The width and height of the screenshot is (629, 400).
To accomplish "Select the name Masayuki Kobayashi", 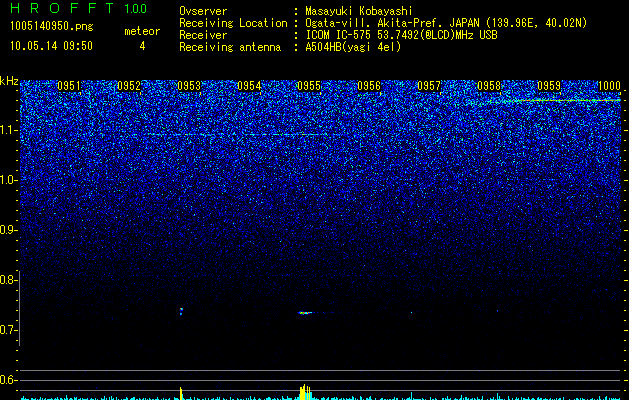I will tap(358, 11).
